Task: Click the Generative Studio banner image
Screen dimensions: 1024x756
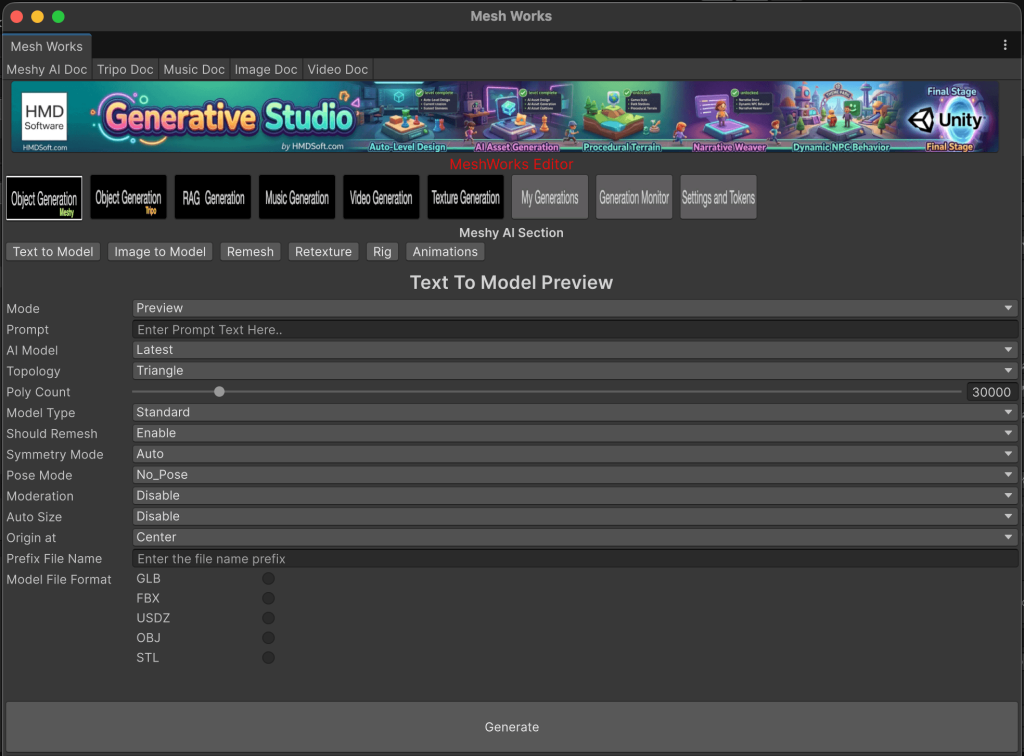Action: tap(505, 117)
